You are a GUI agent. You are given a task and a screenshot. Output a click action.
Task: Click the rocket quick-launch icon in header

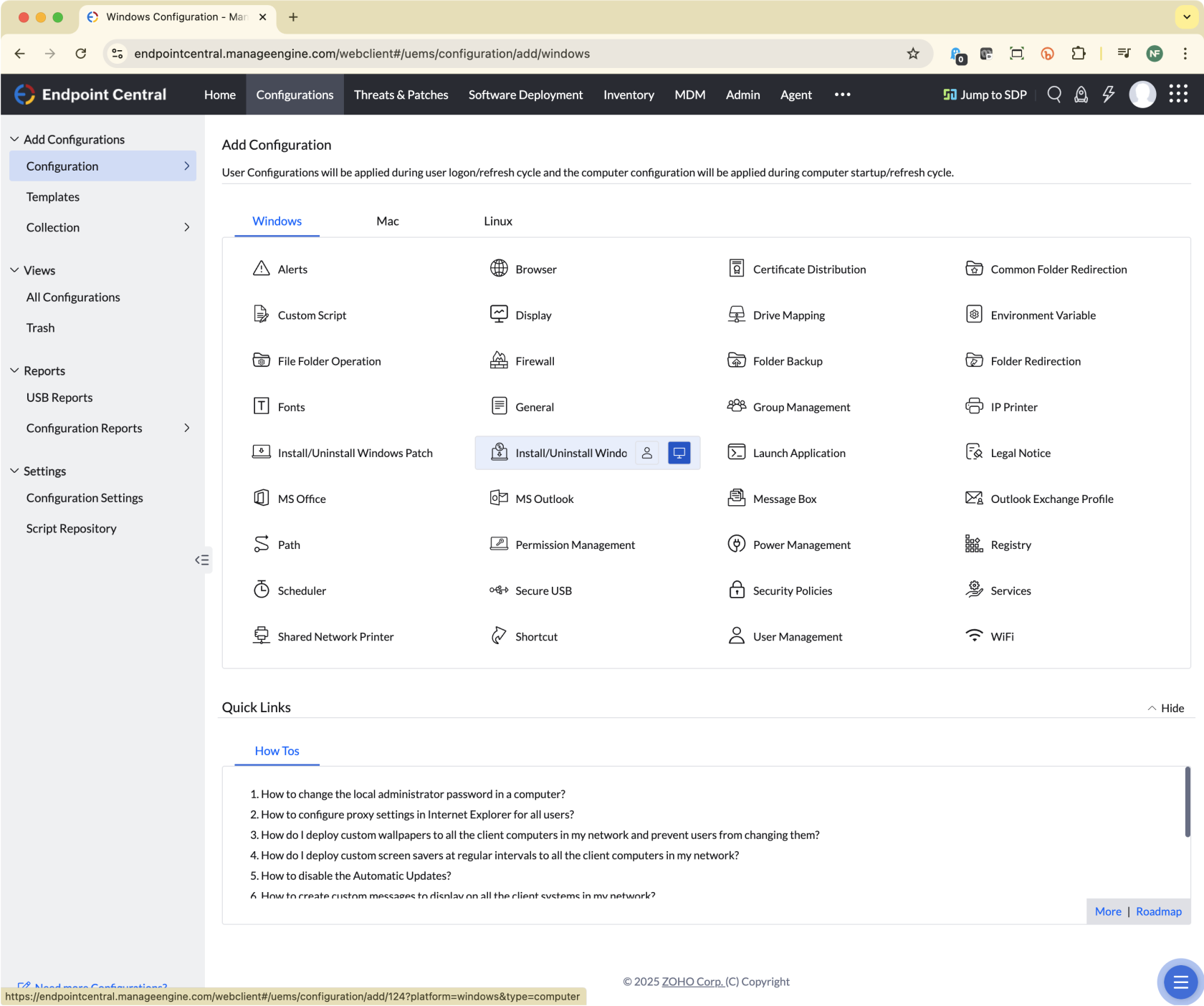tap(1081, 95)
